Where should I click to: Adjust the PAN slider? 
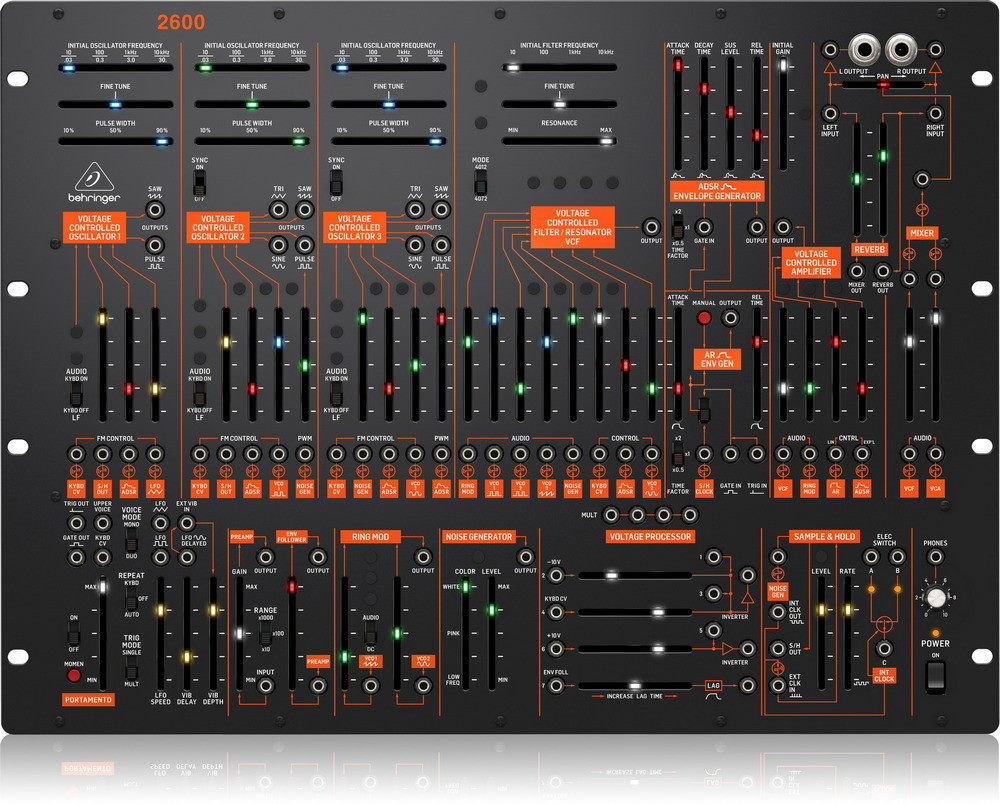[x=883, y=84]
